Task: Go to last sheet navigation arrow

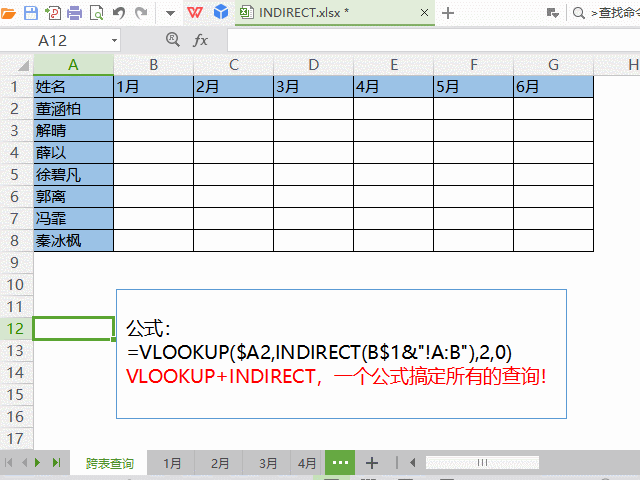Action: point(56,462)
